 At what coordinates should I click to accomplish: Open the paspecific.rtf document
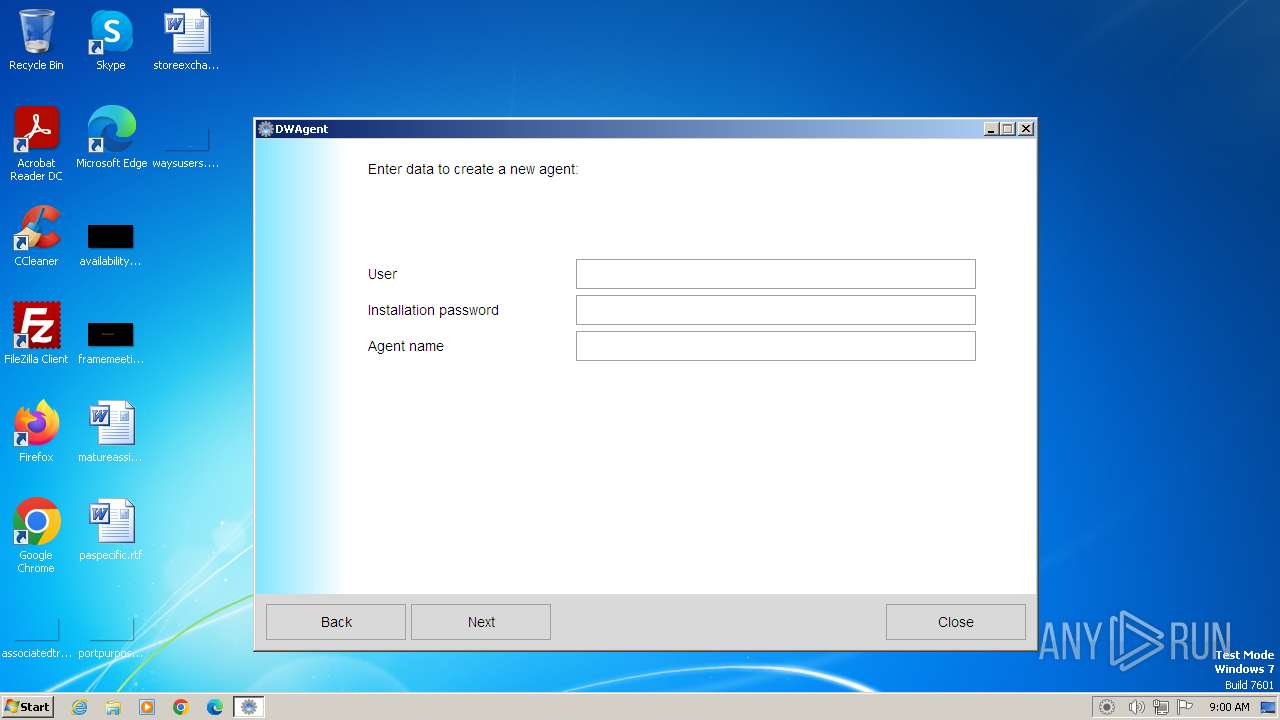pos(110,530)
